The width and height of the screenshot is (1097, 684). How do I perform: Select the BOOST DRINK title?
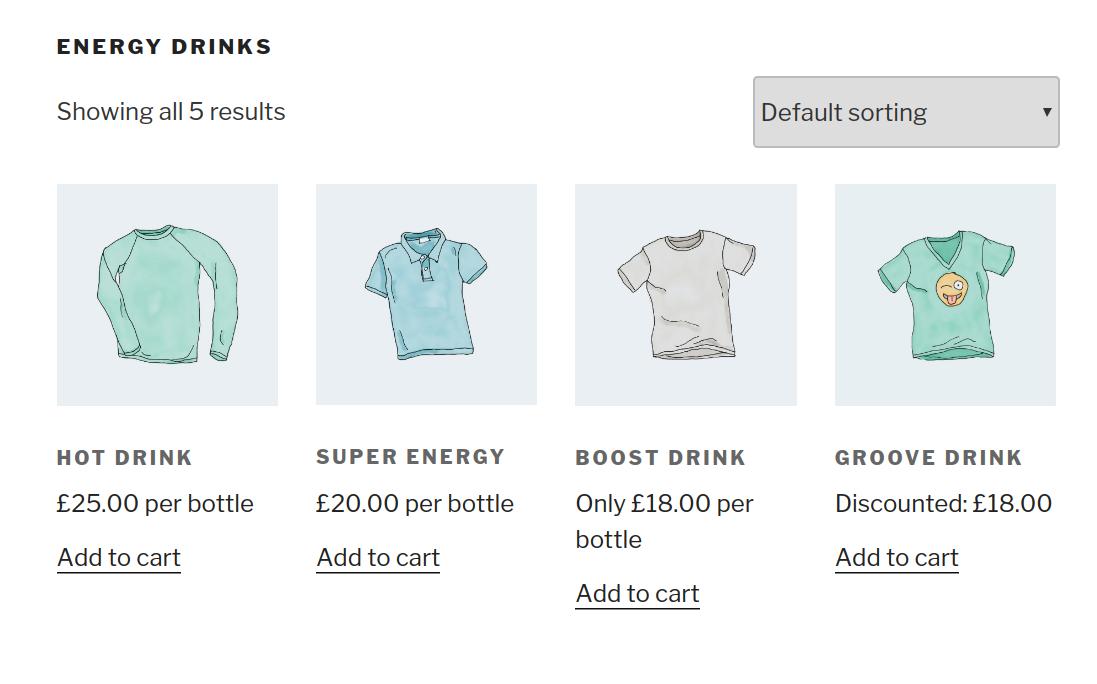click(x=660, y=457)
